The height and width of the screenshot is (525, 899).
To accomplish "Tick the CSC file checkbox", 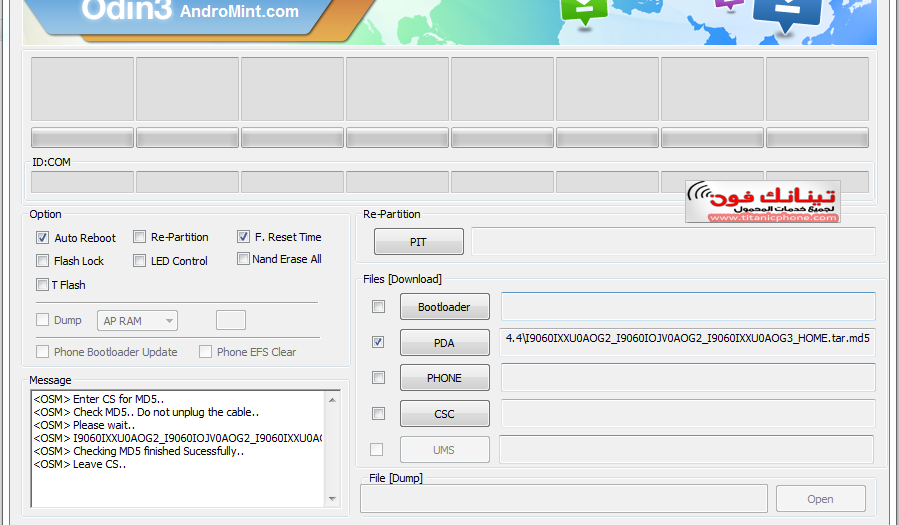I will (378, 413).
